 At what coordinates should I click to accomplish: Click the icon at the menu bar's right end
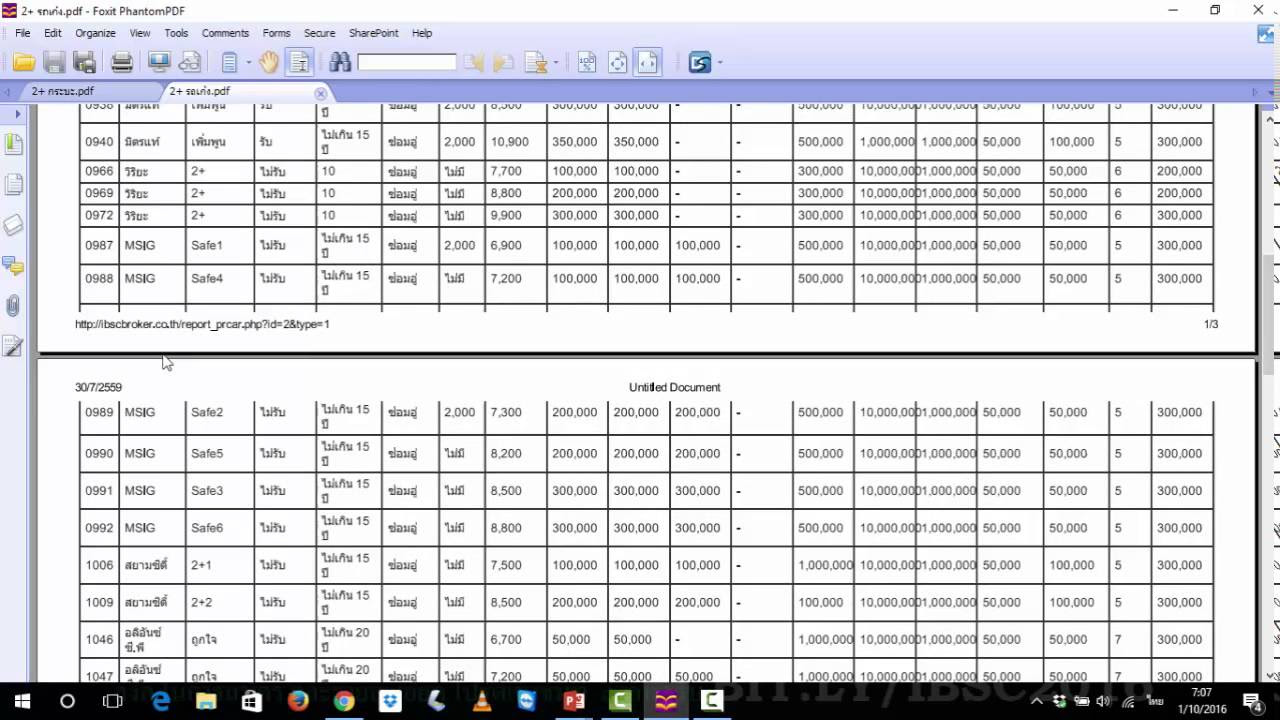(1266, 33)
